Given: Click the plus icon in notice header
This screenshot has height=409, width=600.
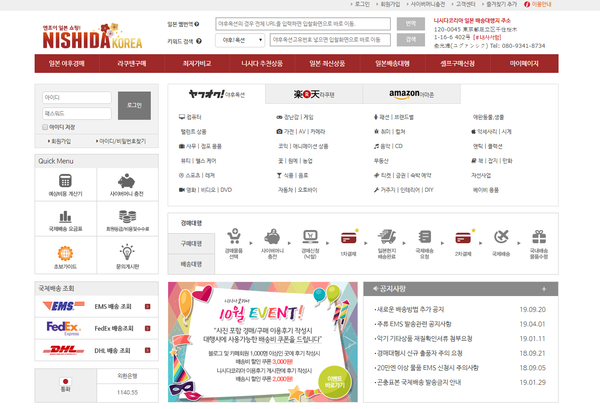Looking at the screenshot, I should point(544,289).
